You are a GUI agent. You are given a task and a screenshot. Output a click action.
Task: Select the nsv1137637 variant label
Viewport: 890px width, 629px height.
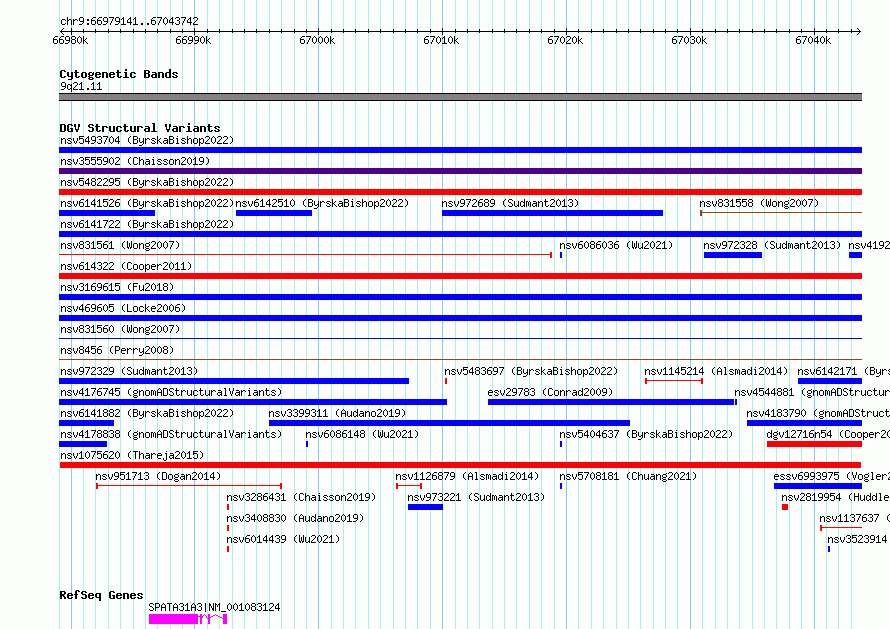[854, 518]
